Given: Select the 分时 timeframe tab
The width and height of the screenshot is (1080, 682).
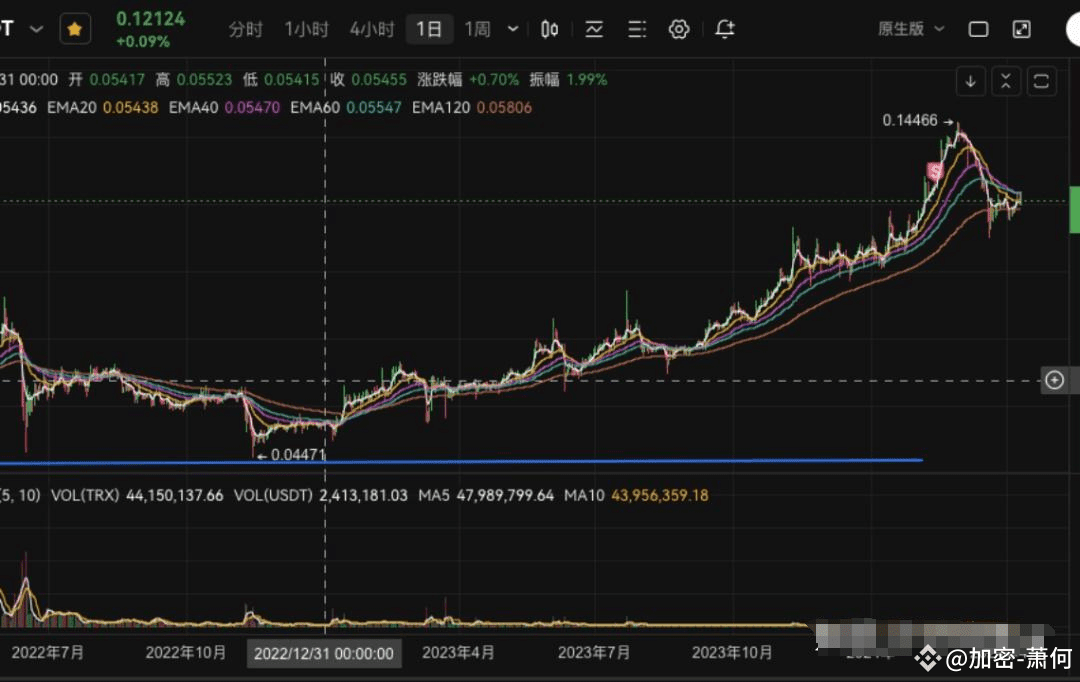Looking at the screenshot, I should [x=246, y=30].
